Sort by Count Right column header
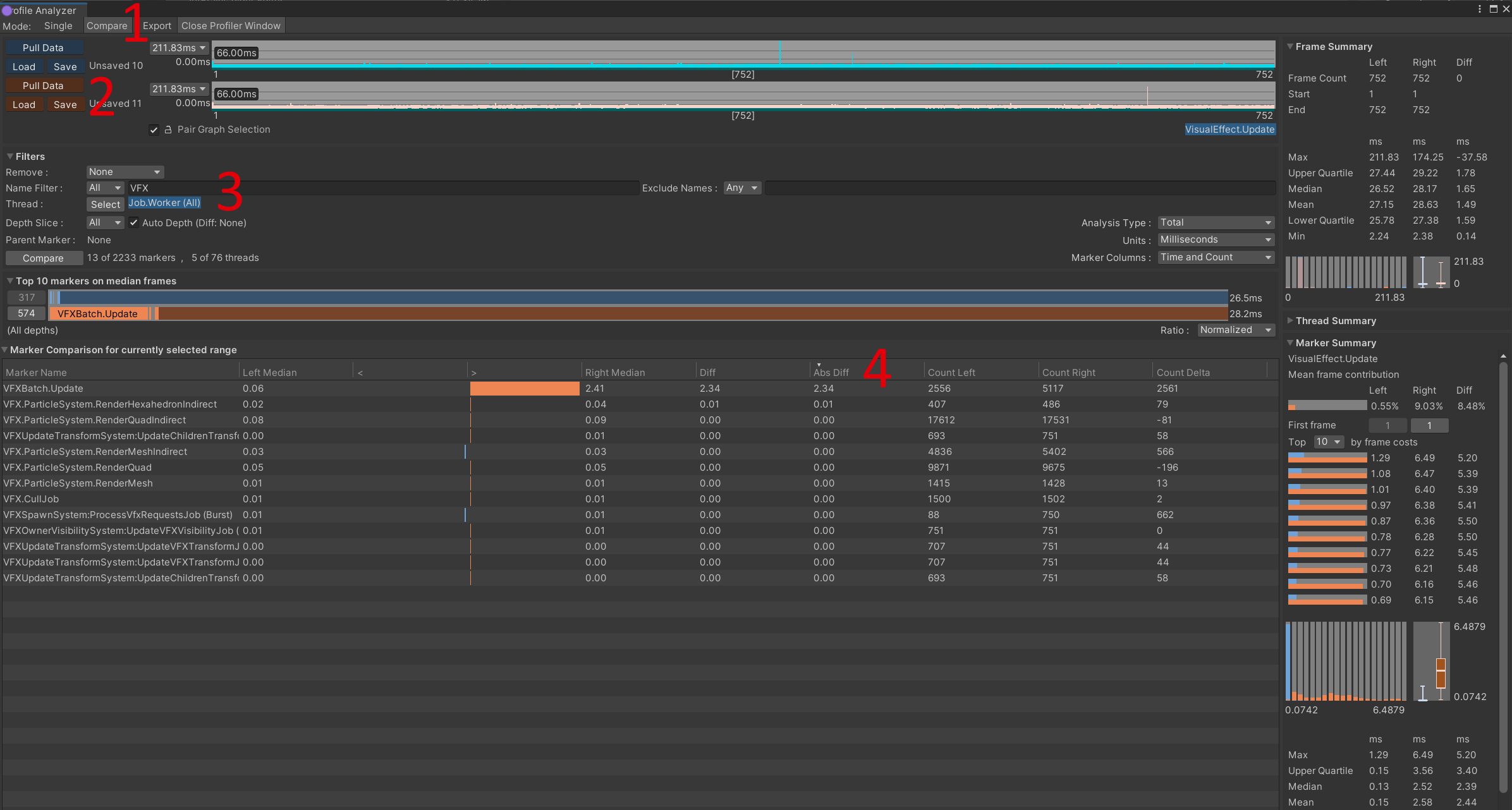Viewport: 1512px width, 810px height. click(1095, 372)
